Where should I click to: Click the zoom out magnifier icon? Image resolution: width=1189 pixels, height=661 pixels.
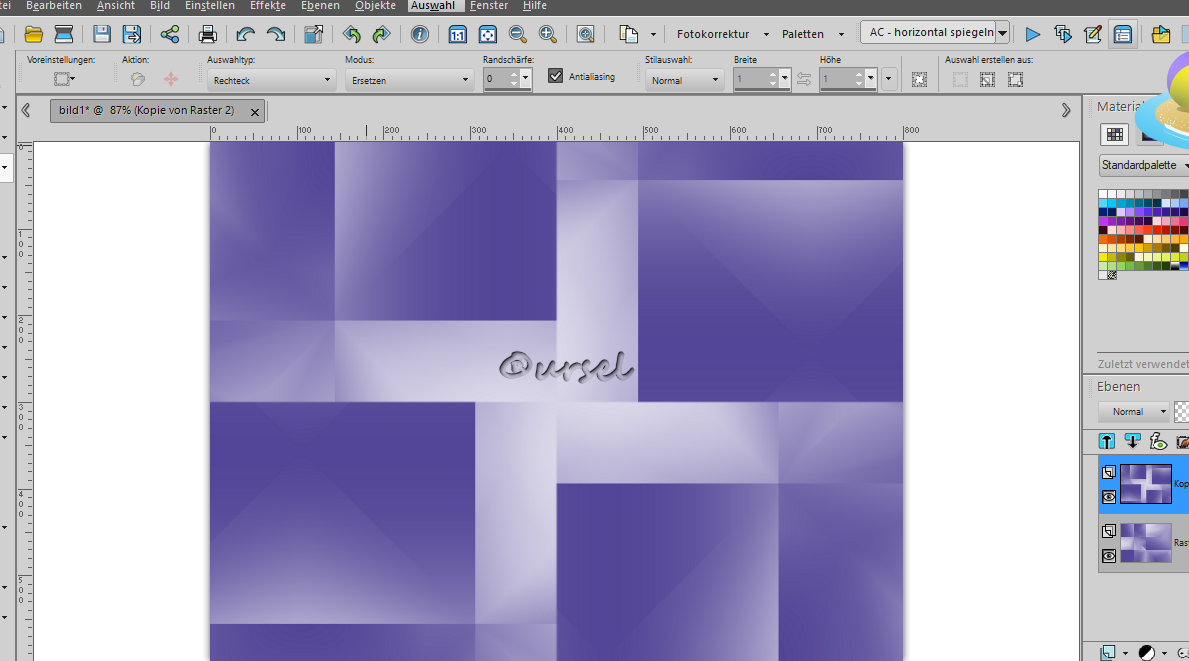[x=517, y=35]
